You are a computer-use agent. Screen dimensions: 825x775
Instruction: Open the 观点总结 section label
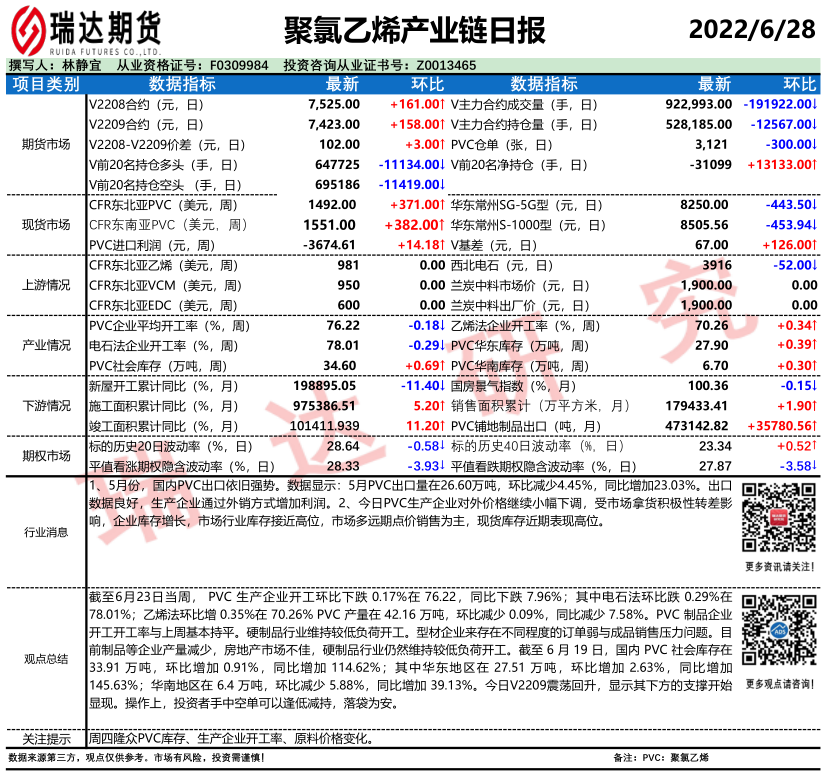(x=46, y=658)
